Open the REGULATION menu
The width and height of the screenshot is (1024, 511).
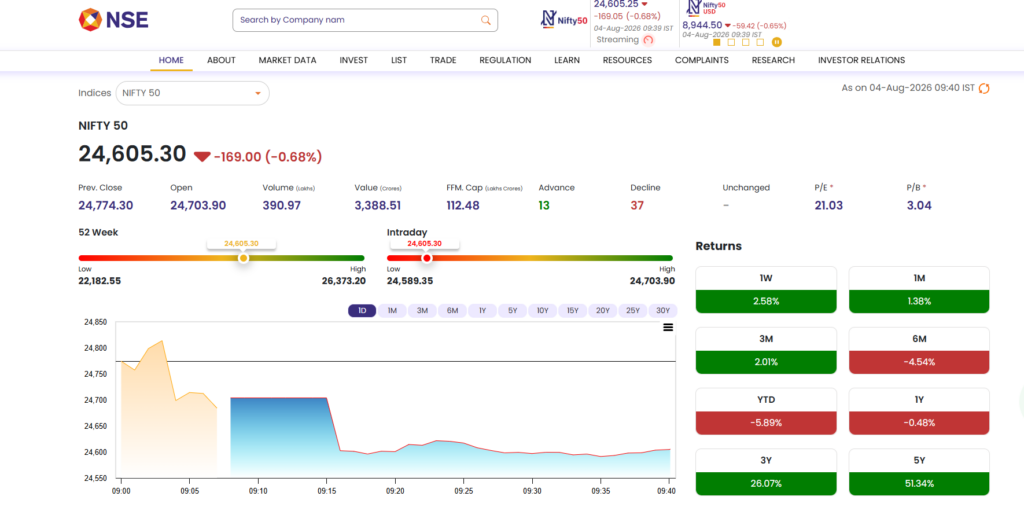[505, 60]
